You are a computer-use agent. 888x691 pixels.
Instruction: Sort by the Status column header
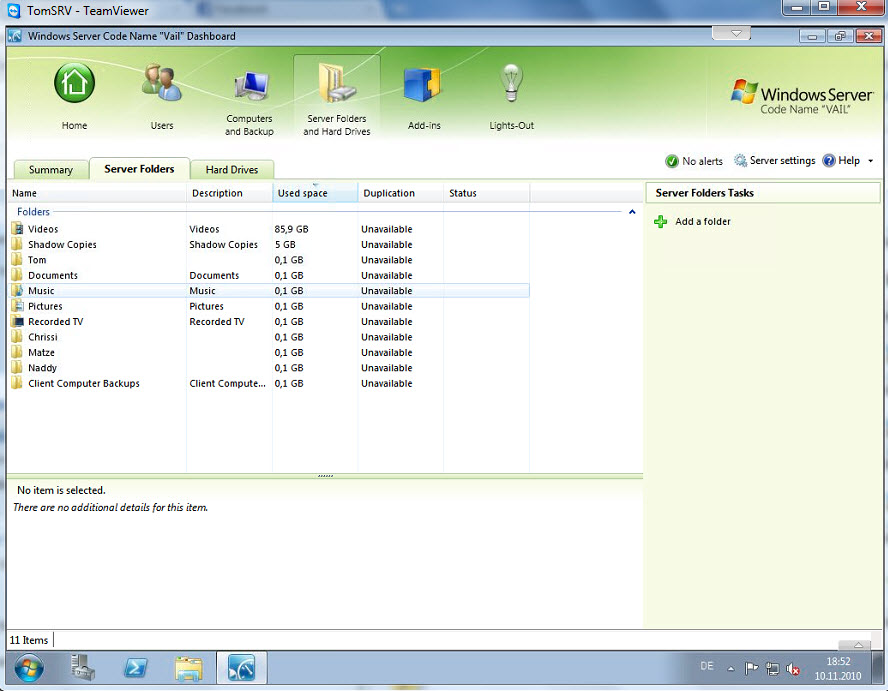click(486, 193)
